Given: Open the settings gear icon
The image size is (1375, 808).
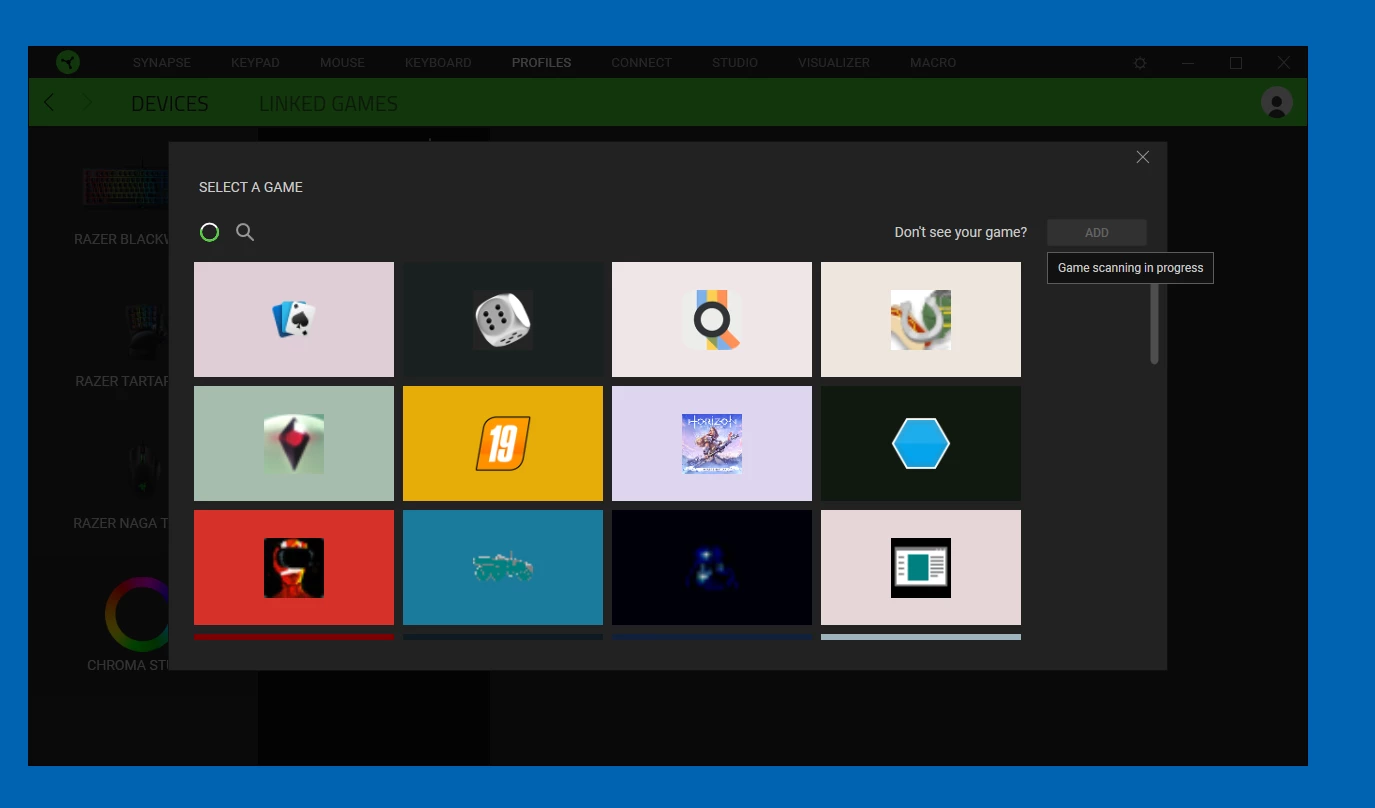Looking at the screenshot, I should 1140,63.
